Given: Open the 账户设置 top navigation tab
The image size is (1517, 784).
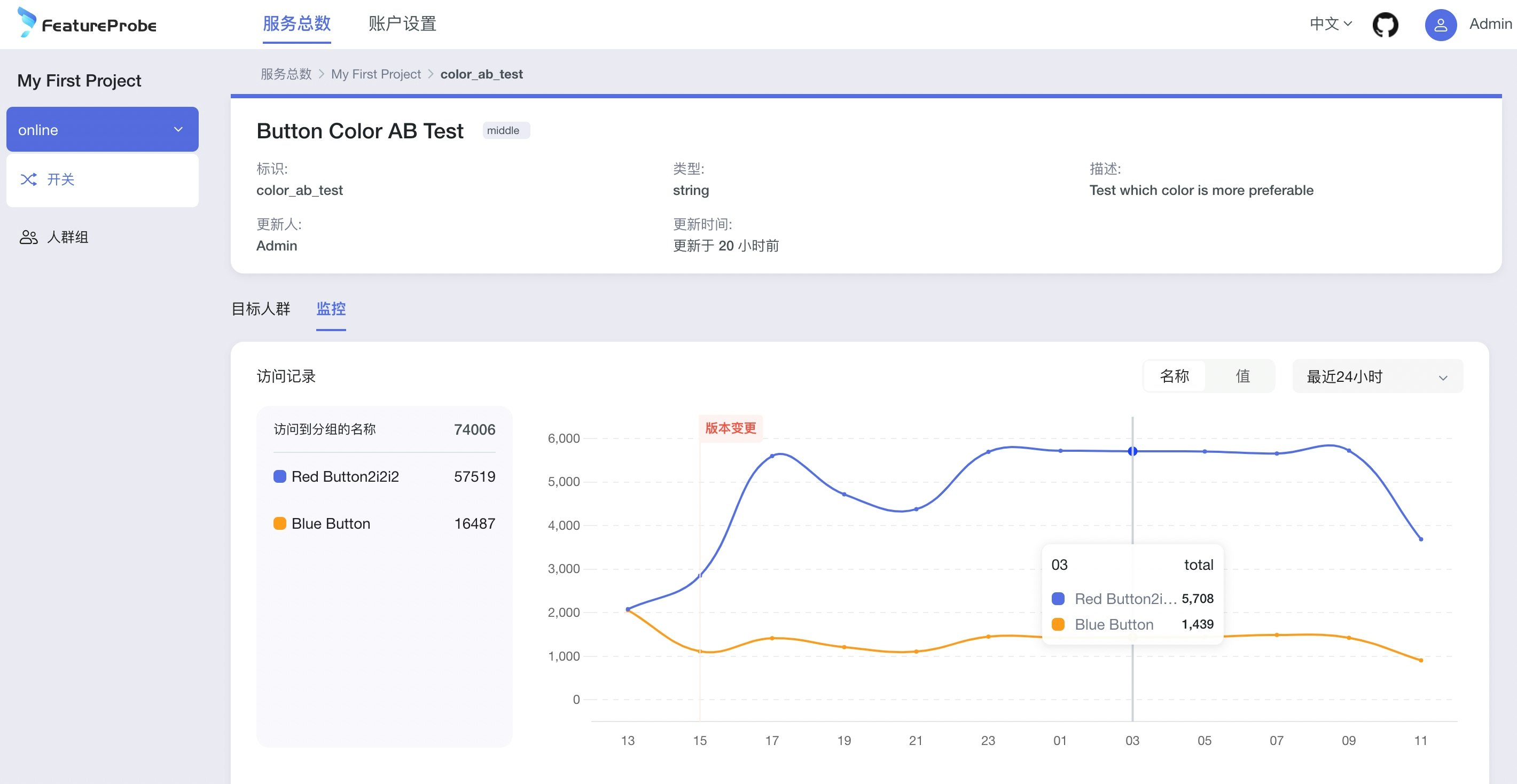Looking at the screenshot, I should [x=402, y=23].
